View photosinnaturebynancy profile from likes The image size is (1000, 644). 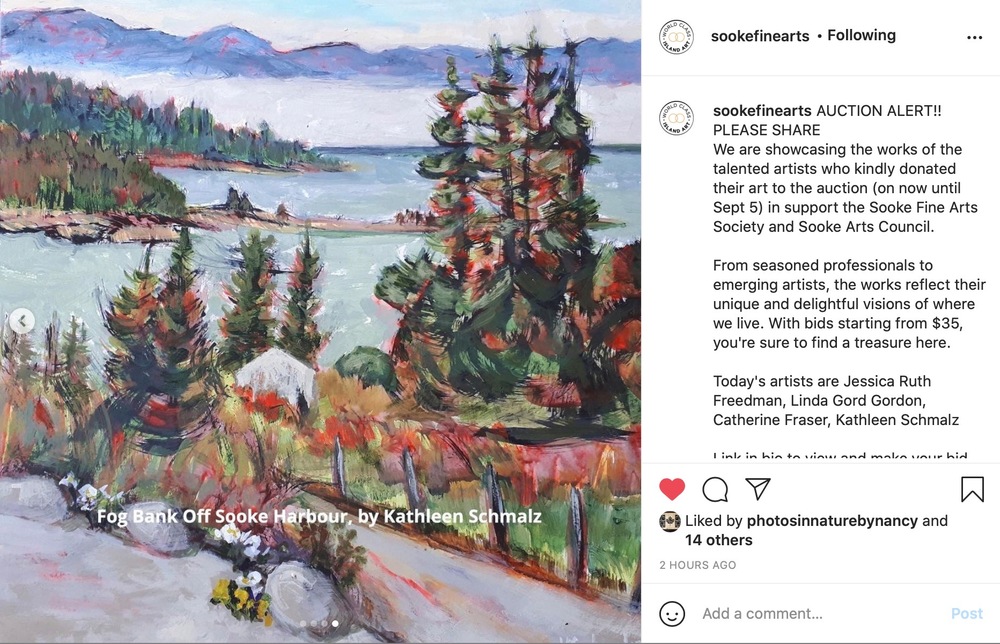click(x=832, y=520)
